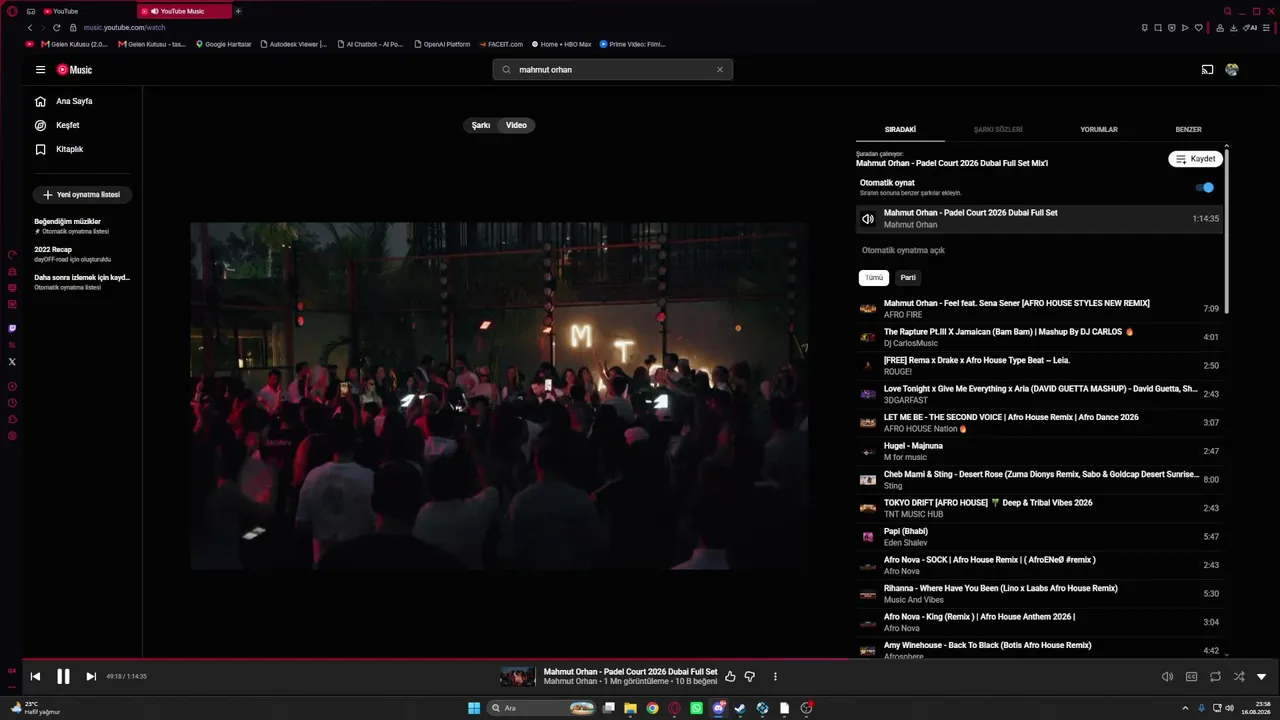The width and height of the screenshot is (1280, 720).
Task: Click the now-playing album thumbnail
Action: click(518, 677)
